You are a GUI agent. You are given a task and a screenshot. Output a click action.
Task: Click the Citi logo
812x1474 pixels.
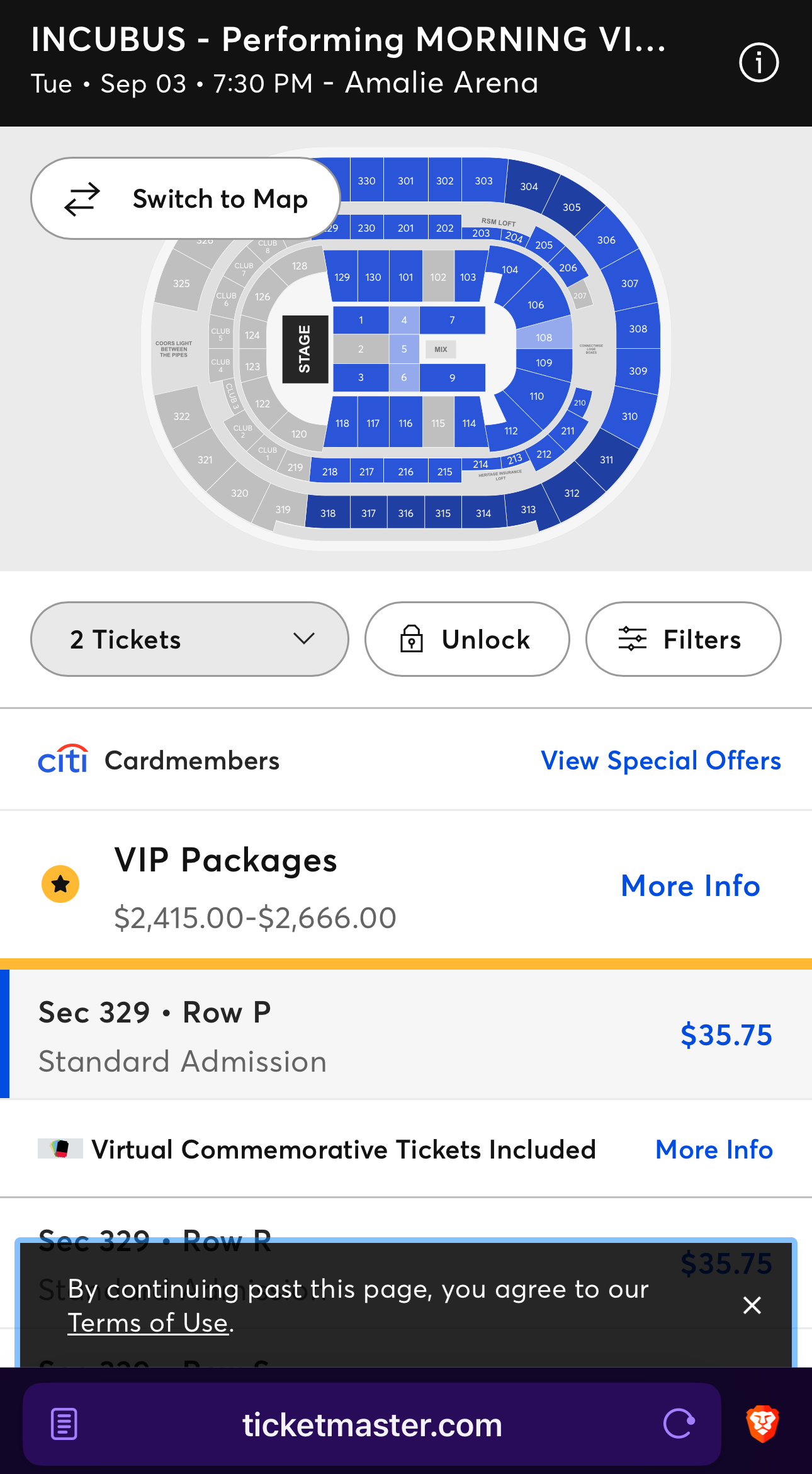63,760
